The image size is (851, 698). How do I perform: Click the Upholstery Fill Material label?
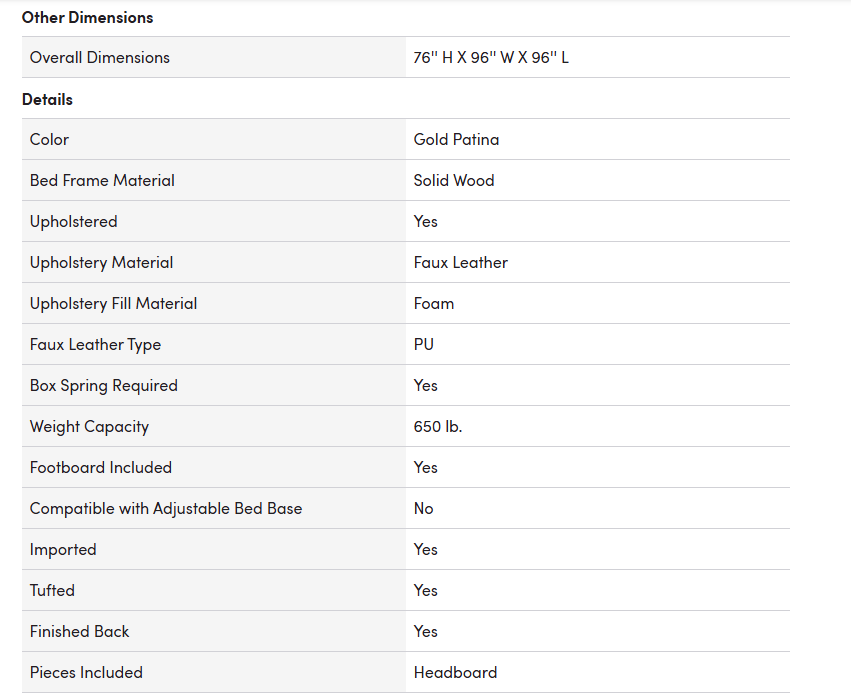tap(113, 303)
